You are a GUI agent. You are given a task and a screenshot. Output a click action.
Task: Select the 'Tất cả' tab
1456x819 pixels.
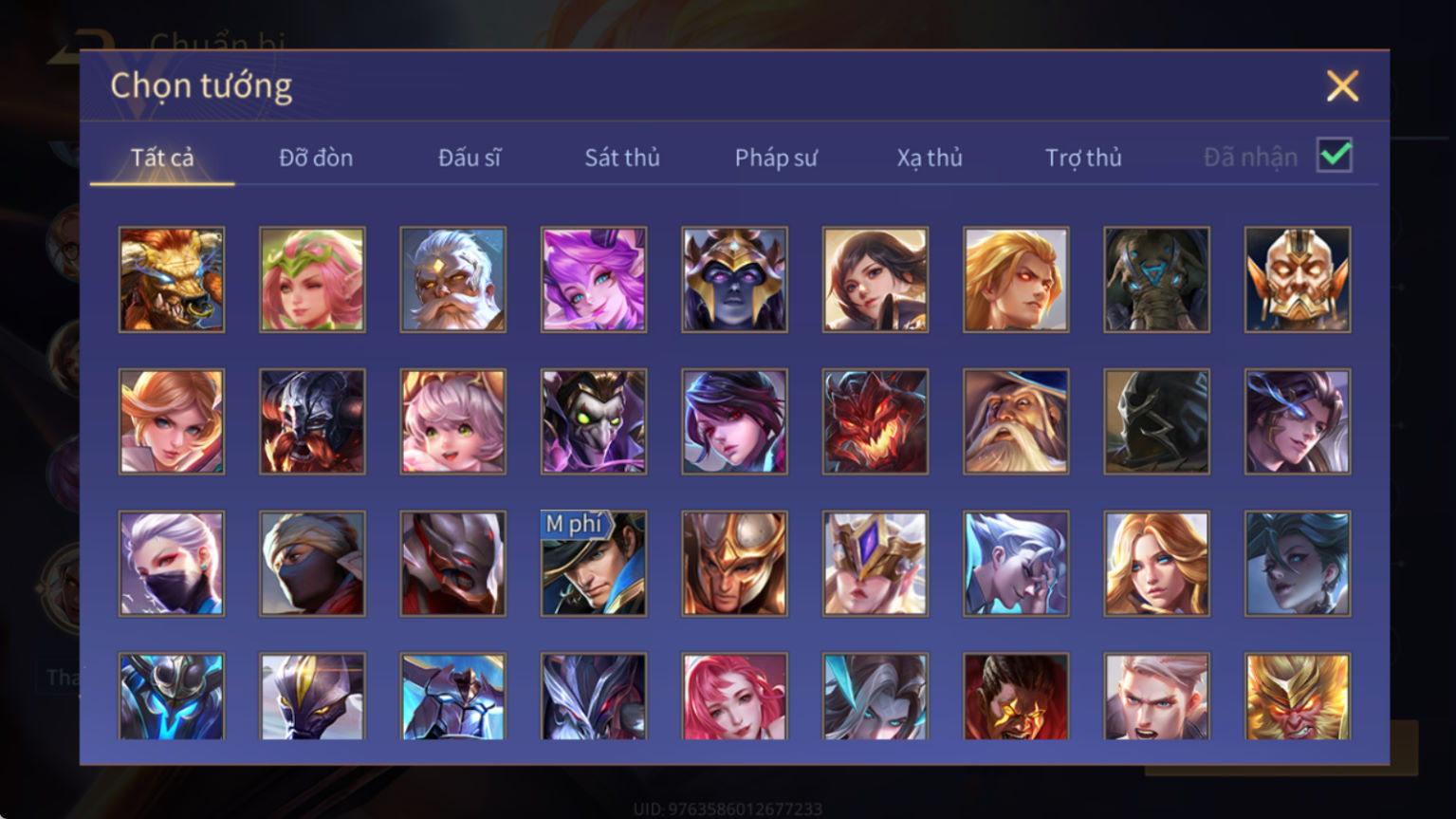(162, 158)
